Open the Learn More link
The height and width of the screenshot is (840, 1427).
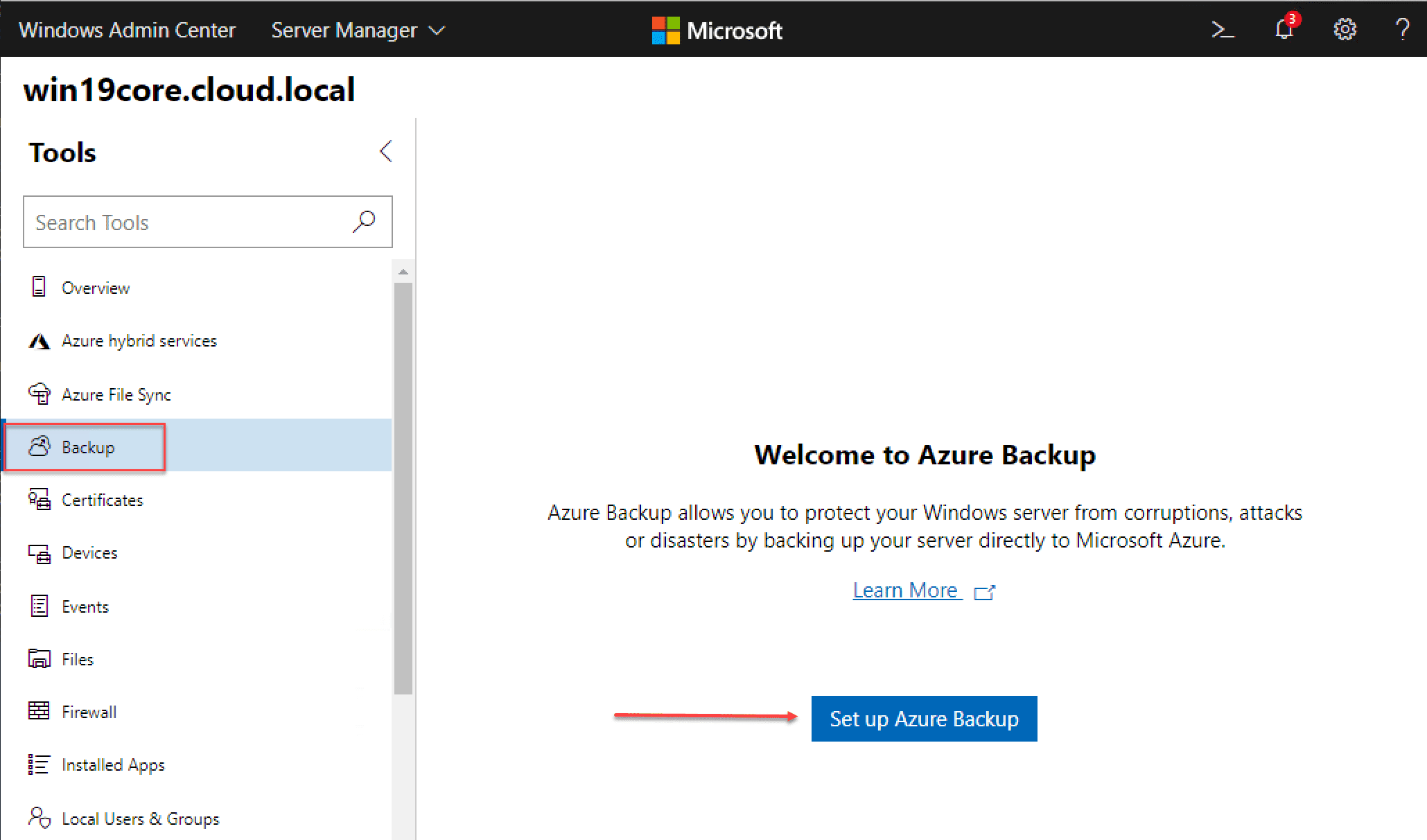(x=907, y=590)
